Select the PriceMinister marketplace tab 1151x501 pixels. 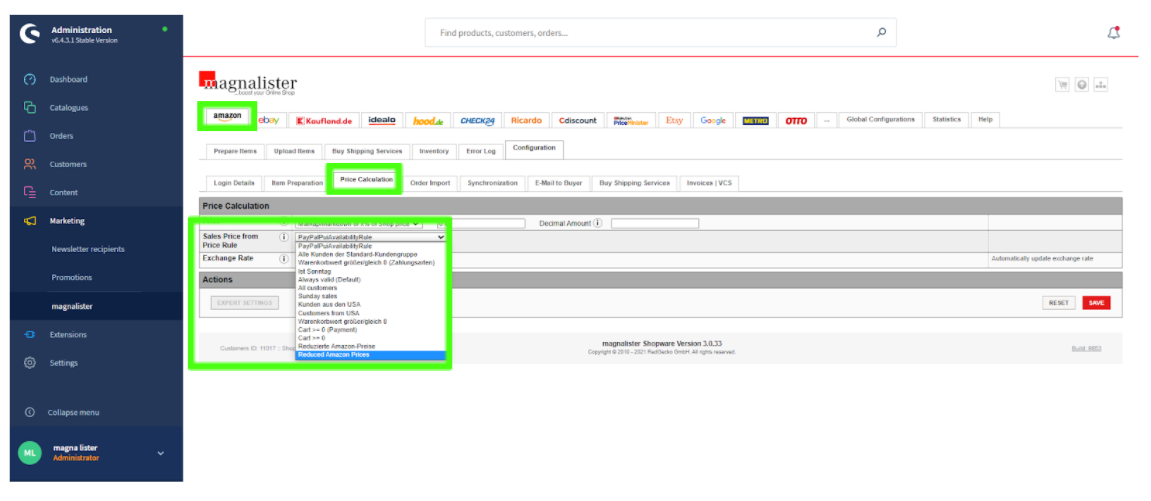coord(631,120)
